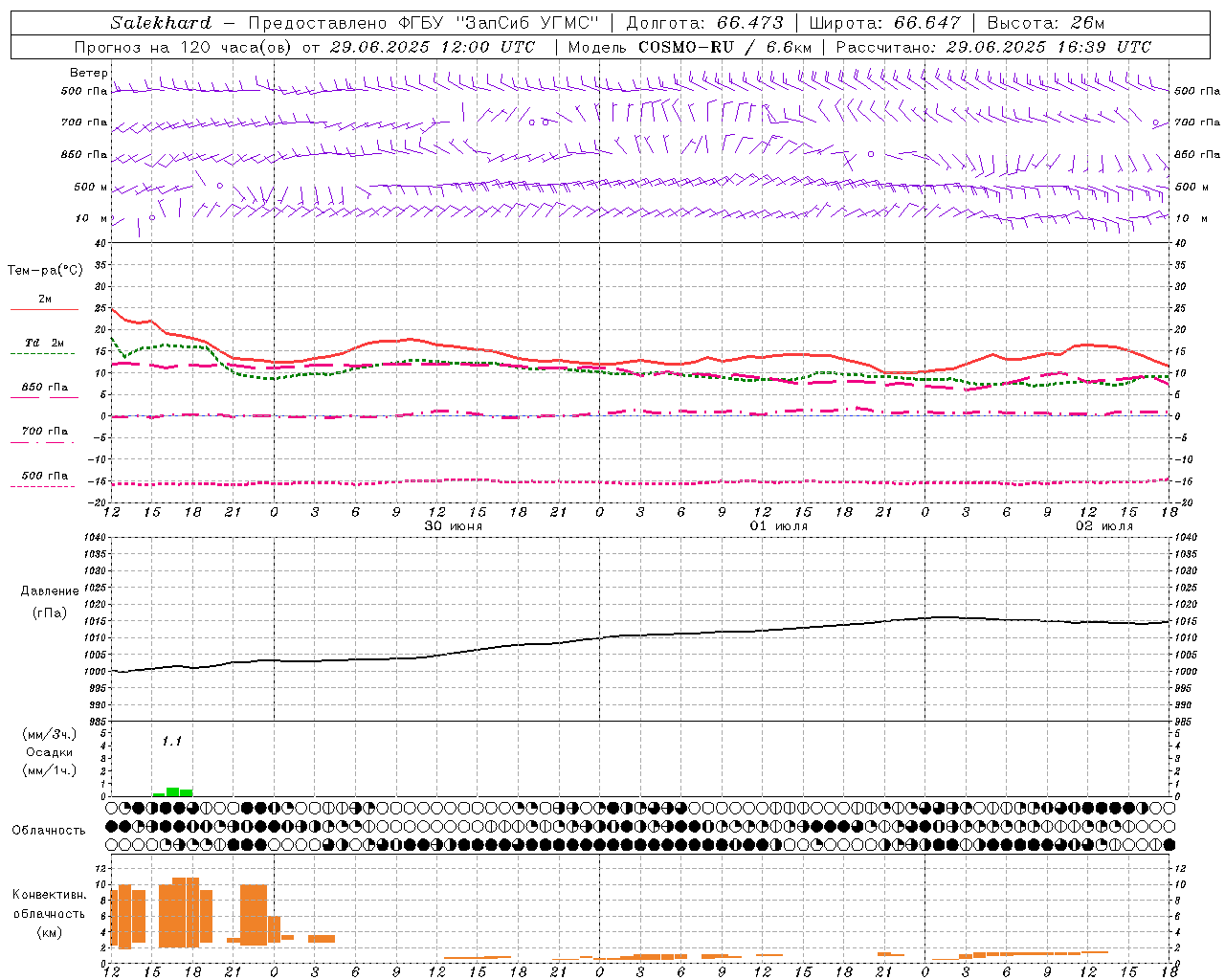The width and height of the screenshot is (1225, 980).
Task: Click the Давление panel label
Action: (x=50, y=591)
